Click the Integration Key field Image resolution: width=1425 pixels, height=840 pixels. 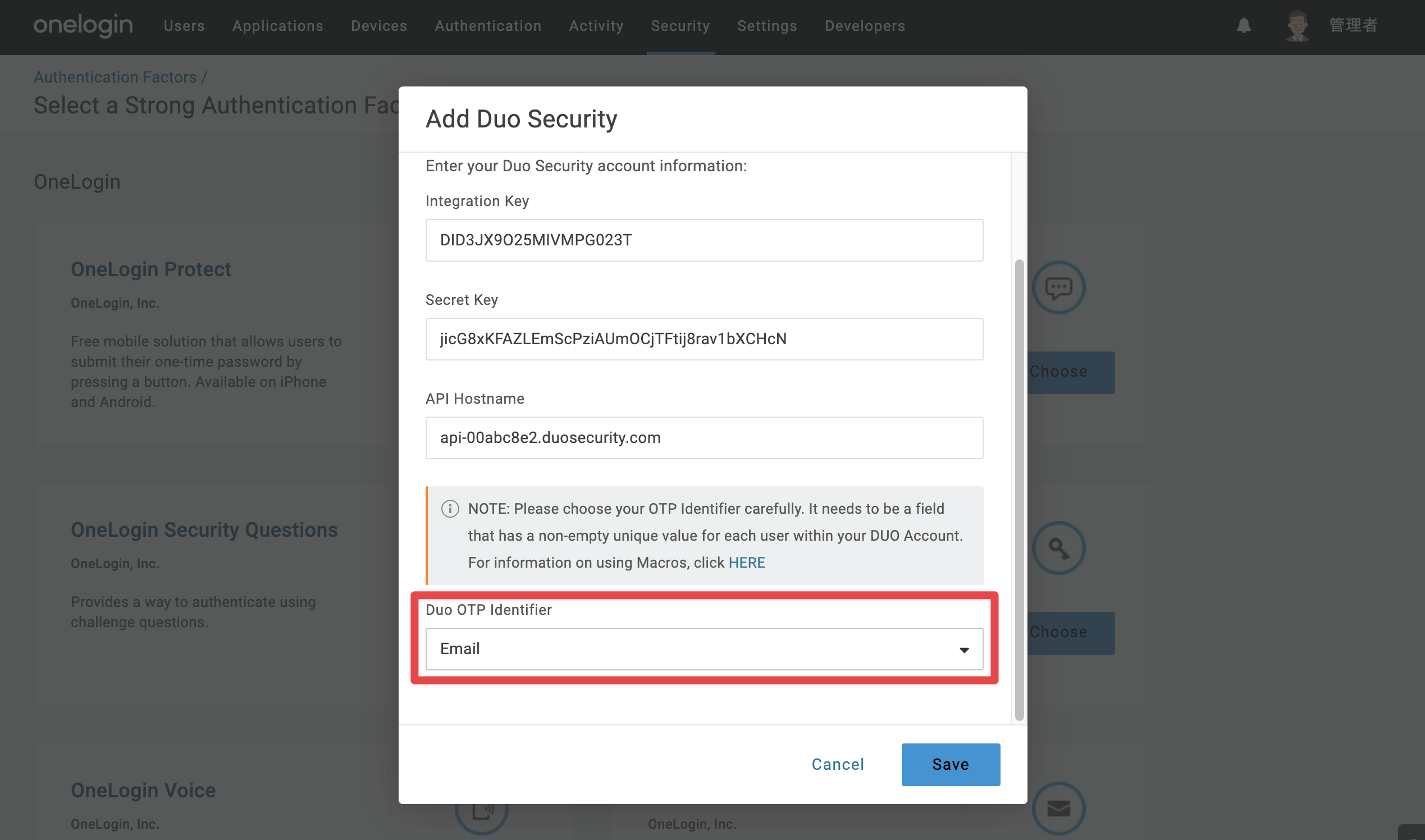tap(704, 240)
